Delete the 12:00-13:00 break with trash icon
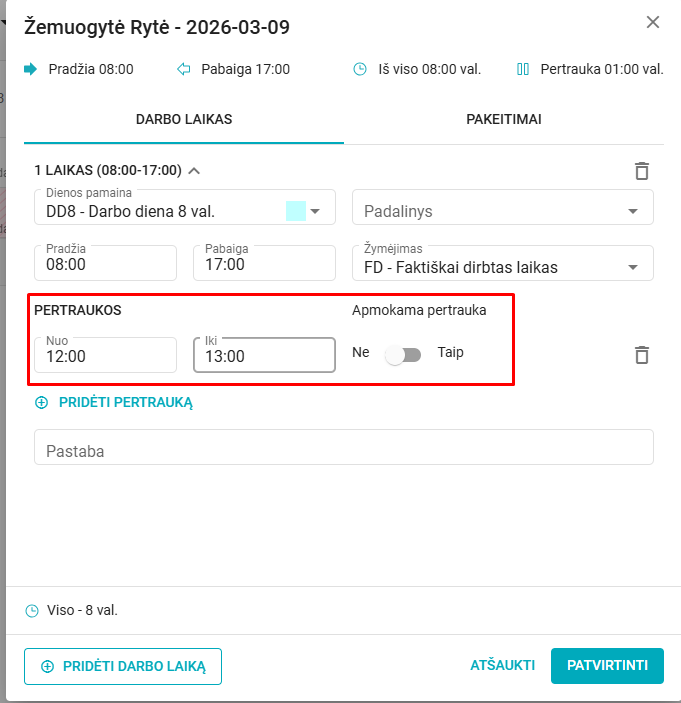 (x=642, y=355)
